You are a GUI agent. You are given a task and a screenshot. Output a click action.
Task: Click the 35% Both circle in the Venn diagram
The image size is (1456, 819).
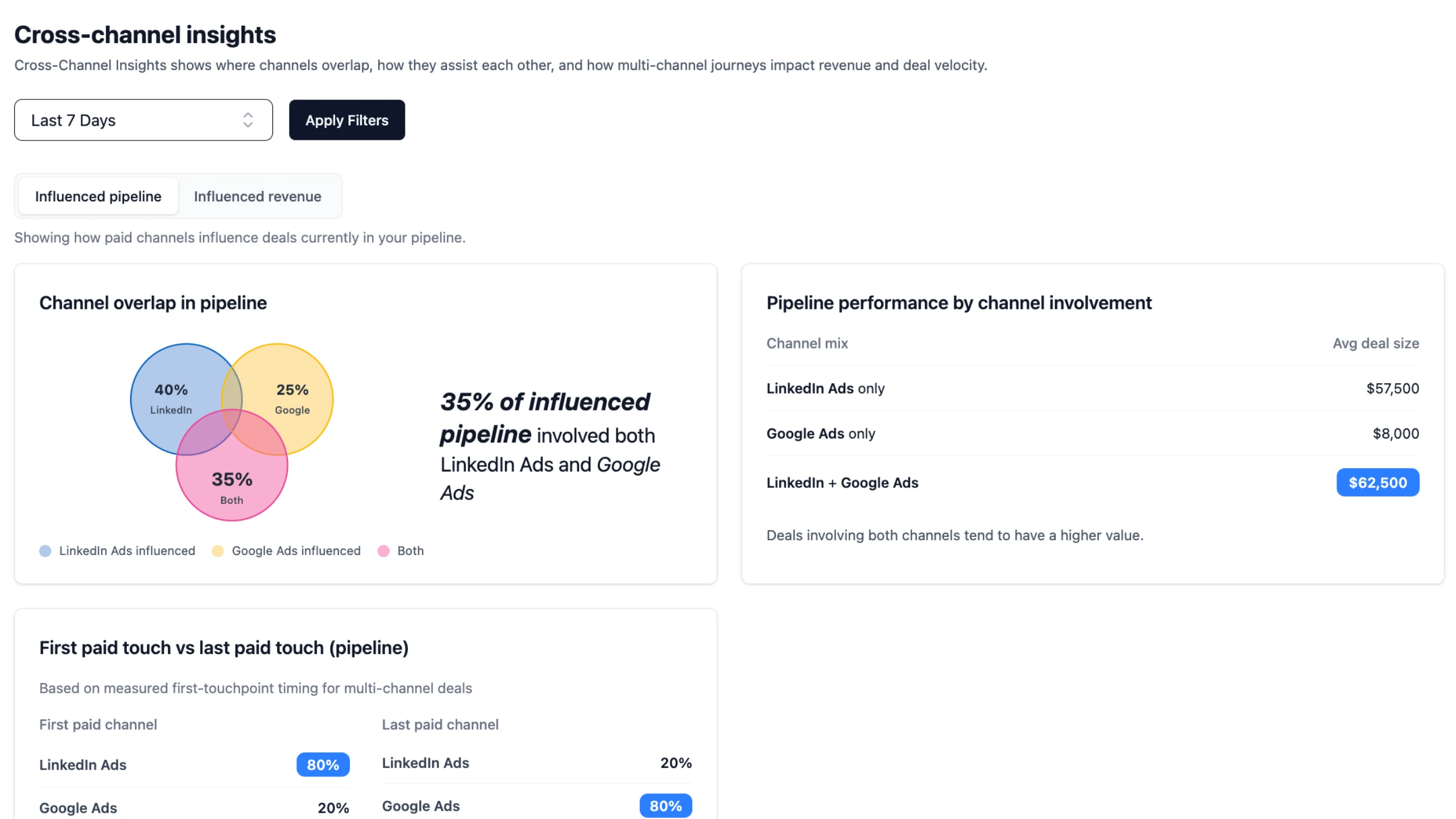coord(231,486)
